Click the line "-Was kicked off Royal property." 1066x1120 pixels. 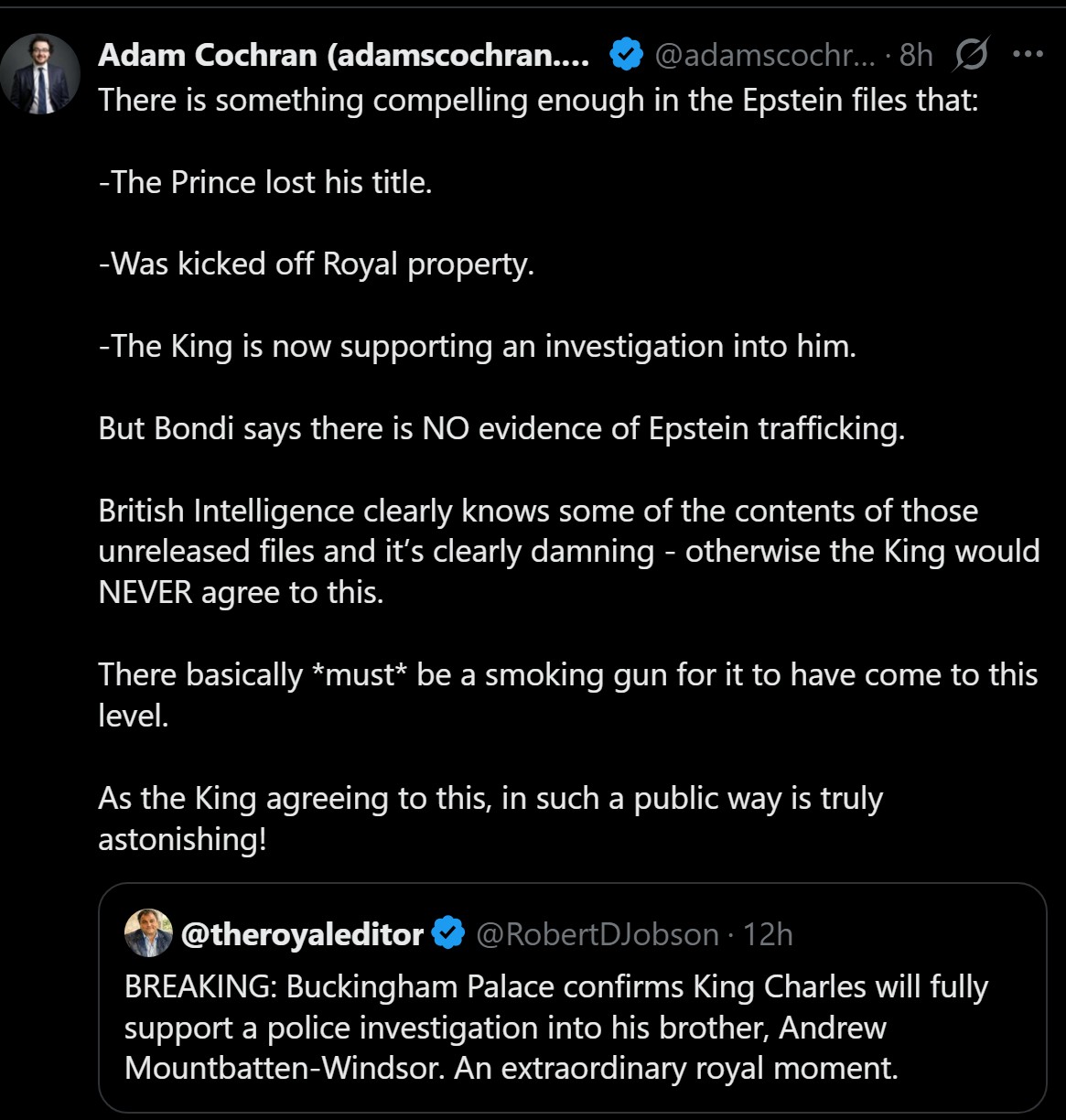316,264
